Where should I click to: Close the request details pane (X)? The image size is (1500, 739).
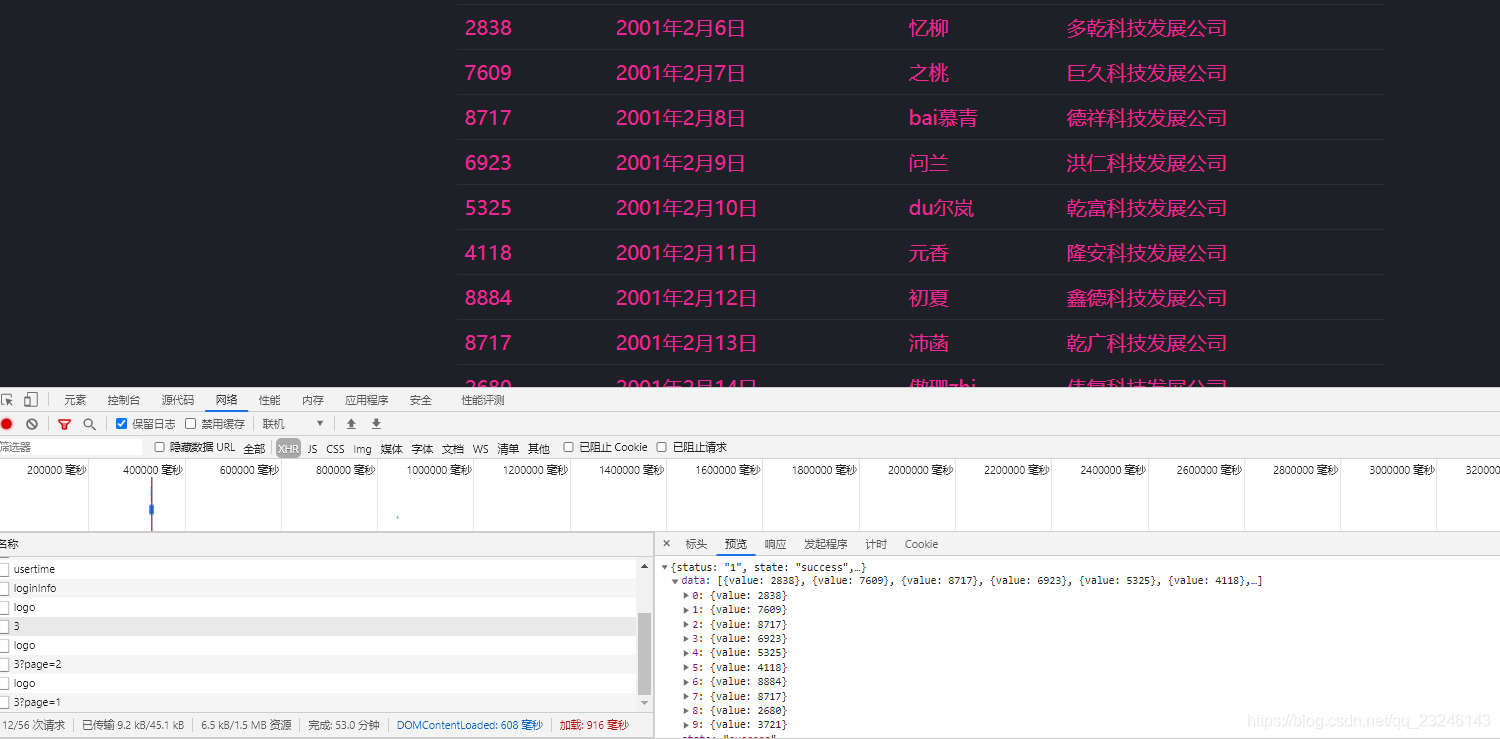click(x=667, y=544)
